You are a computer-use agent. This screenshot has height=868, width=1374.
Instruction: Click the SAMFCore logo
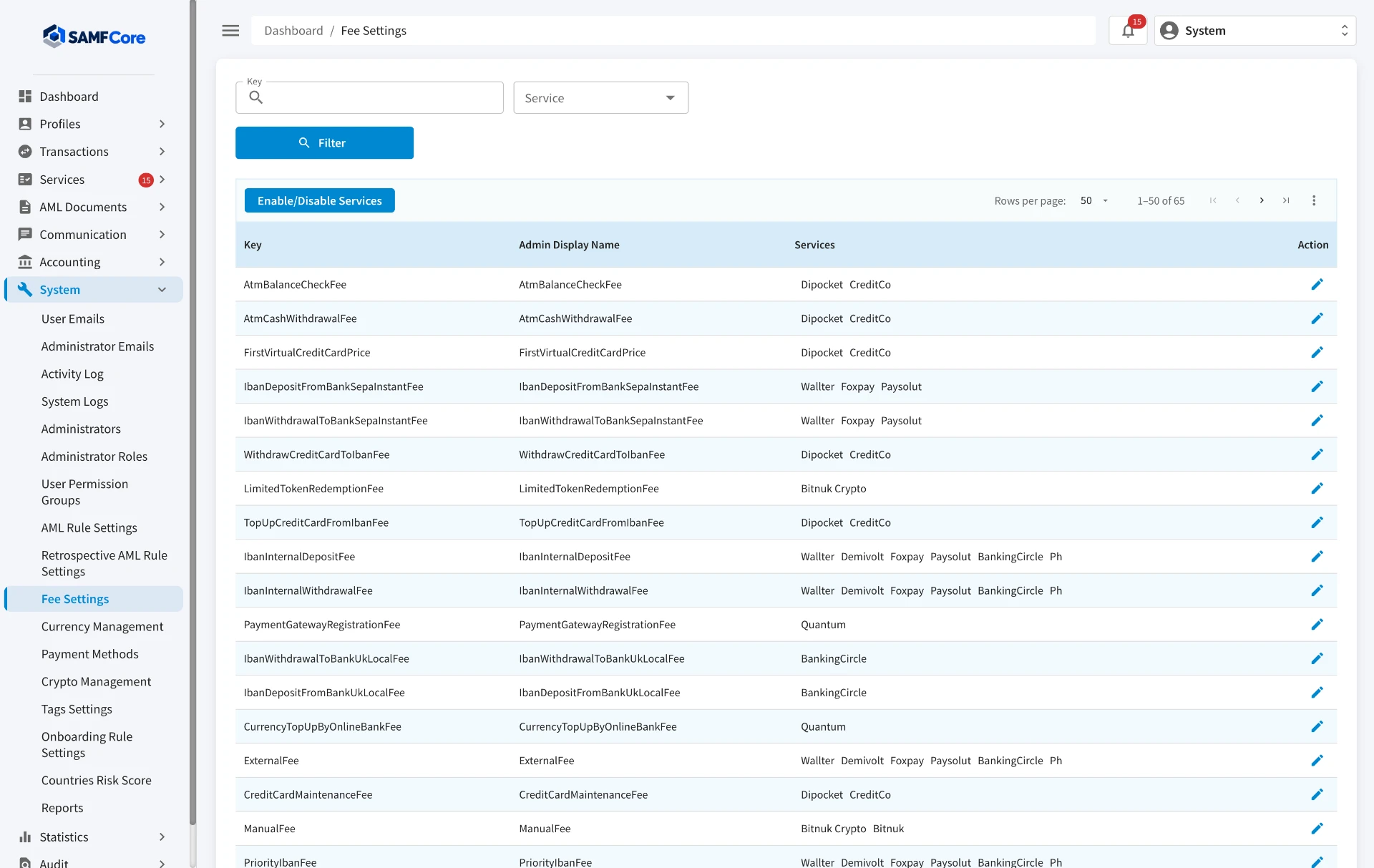point(94,36)
